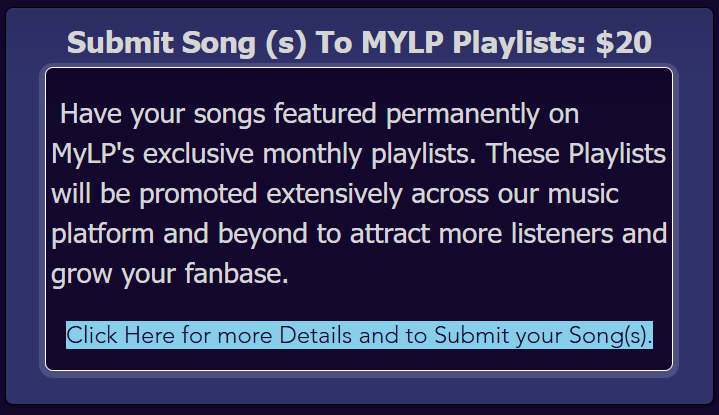719x415 pixels.
Task: Click the 'Click Here for more Details' link
Action: [359, 335]
